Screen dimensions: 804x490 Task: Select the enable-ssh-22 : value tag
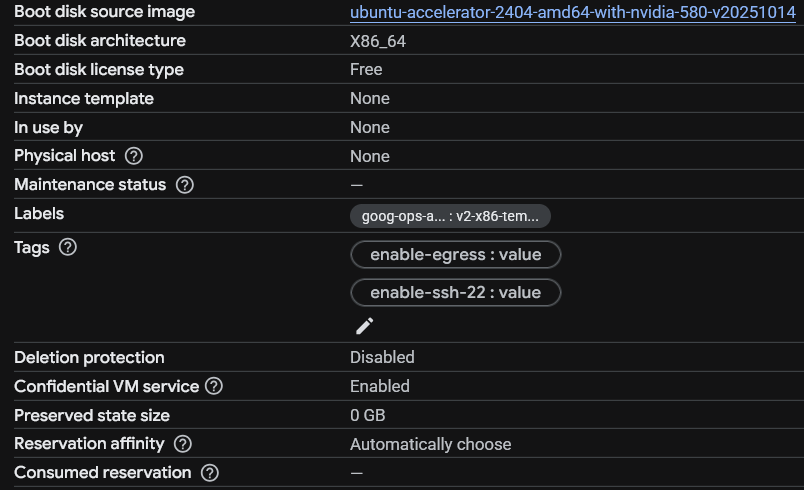[456, 292]
